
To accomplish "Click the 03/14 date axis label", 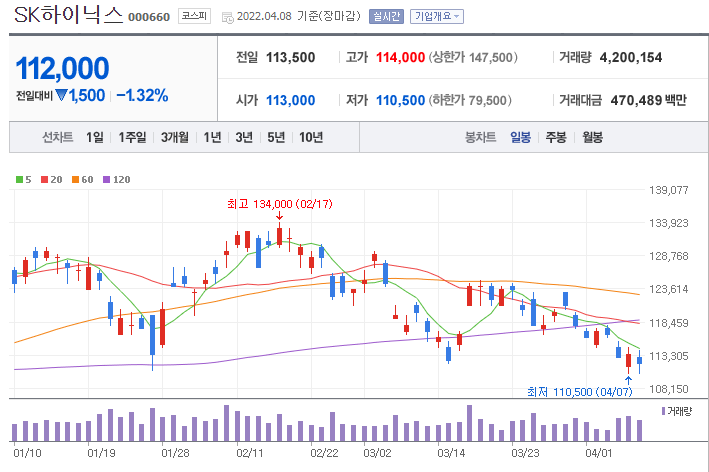I will pyautogui.click(x=451, y=453).
